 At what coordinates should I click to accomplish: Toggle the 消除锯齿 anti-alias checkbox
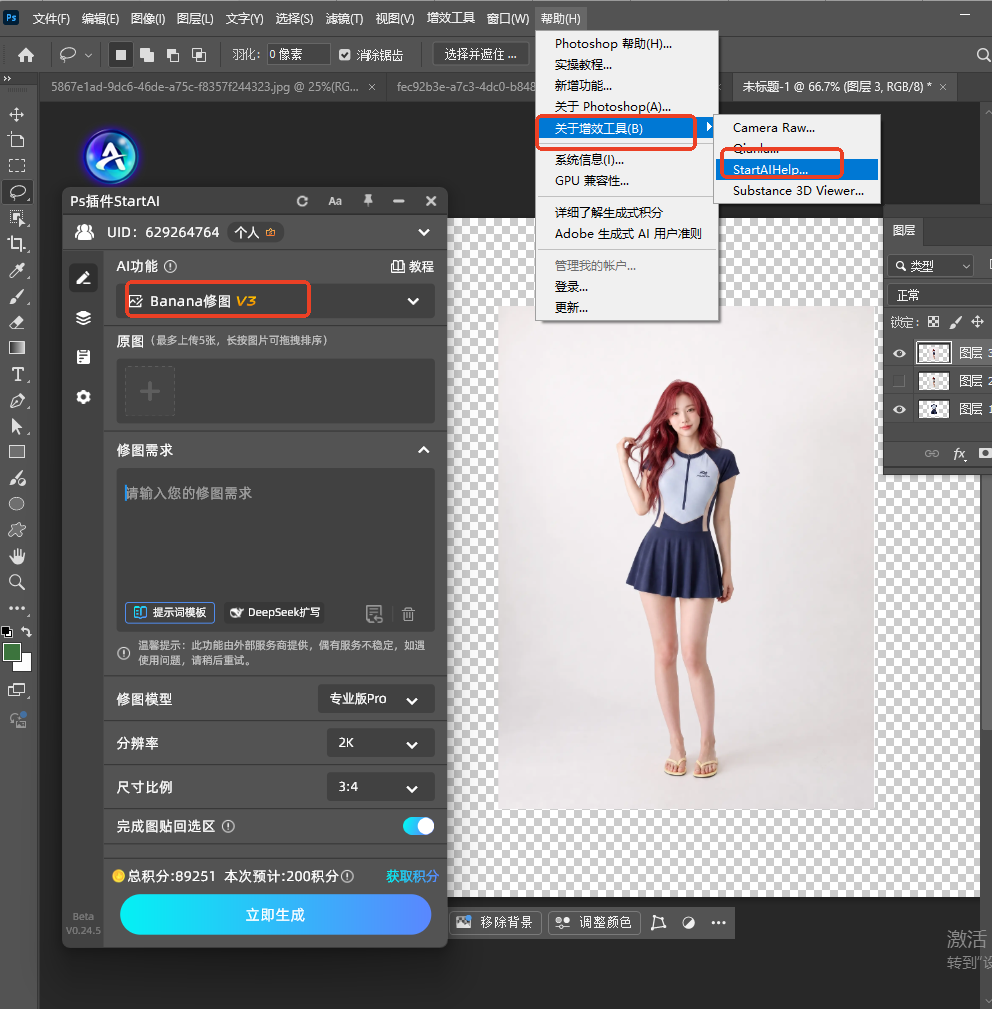(345, 55)
